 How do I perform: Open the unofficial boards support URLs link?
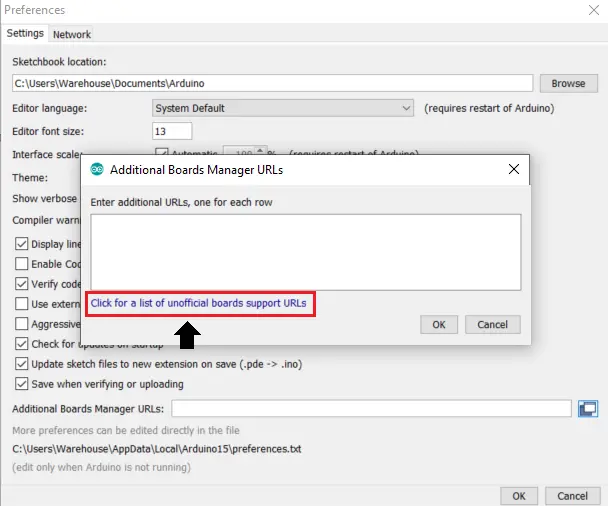199,303
